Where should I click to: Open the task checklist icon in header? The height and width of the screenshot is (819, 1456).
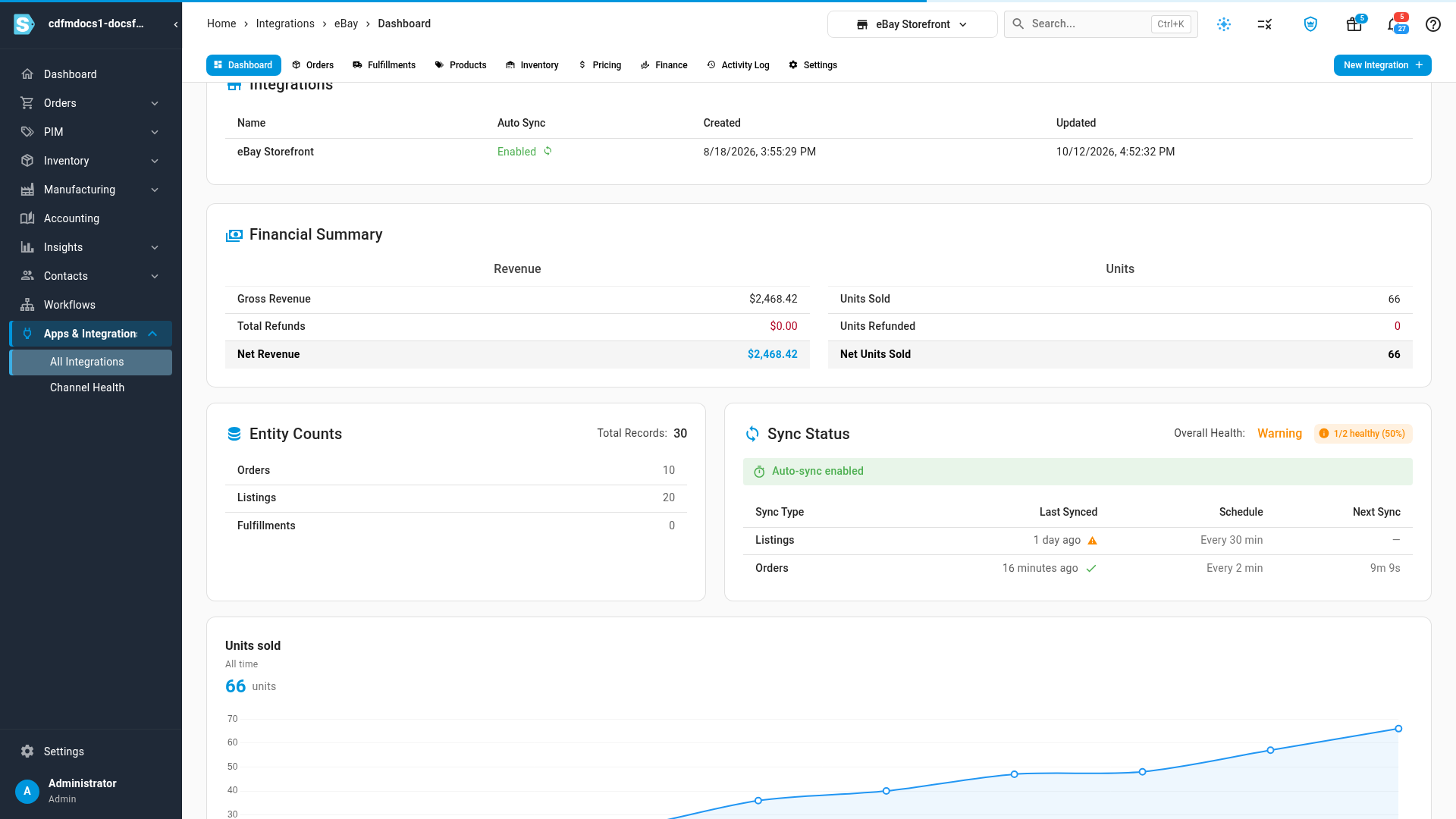(1264, 24)
